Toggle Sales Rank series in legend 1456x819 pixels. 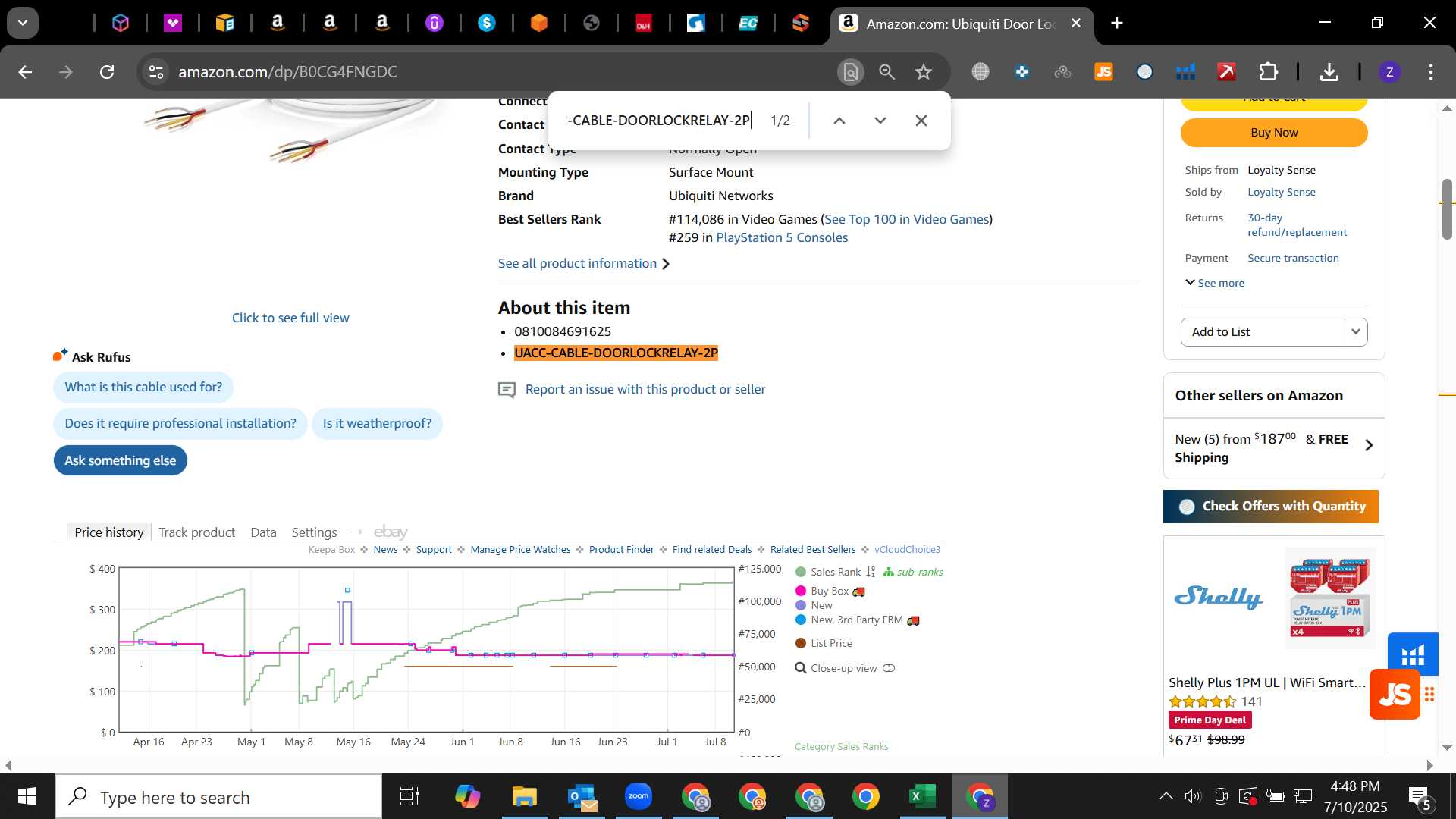(x=828, y=573)
